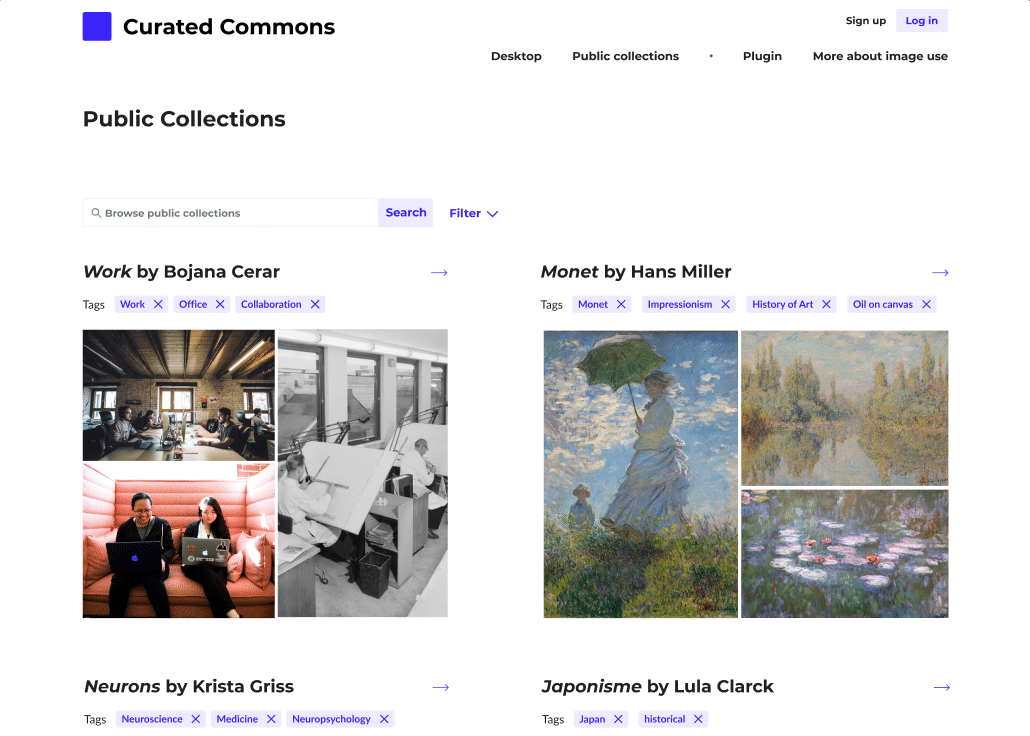Open the Plugin page
1030x736 pixels.
pos(762,56)
